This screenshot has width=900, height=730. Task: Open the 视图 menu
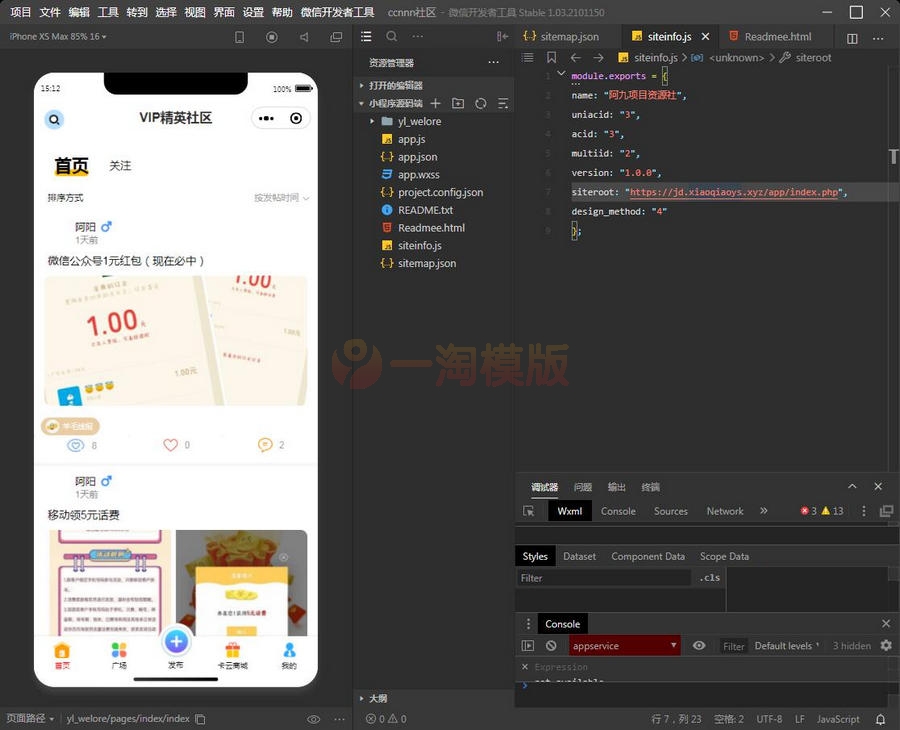tap(195, 12)
